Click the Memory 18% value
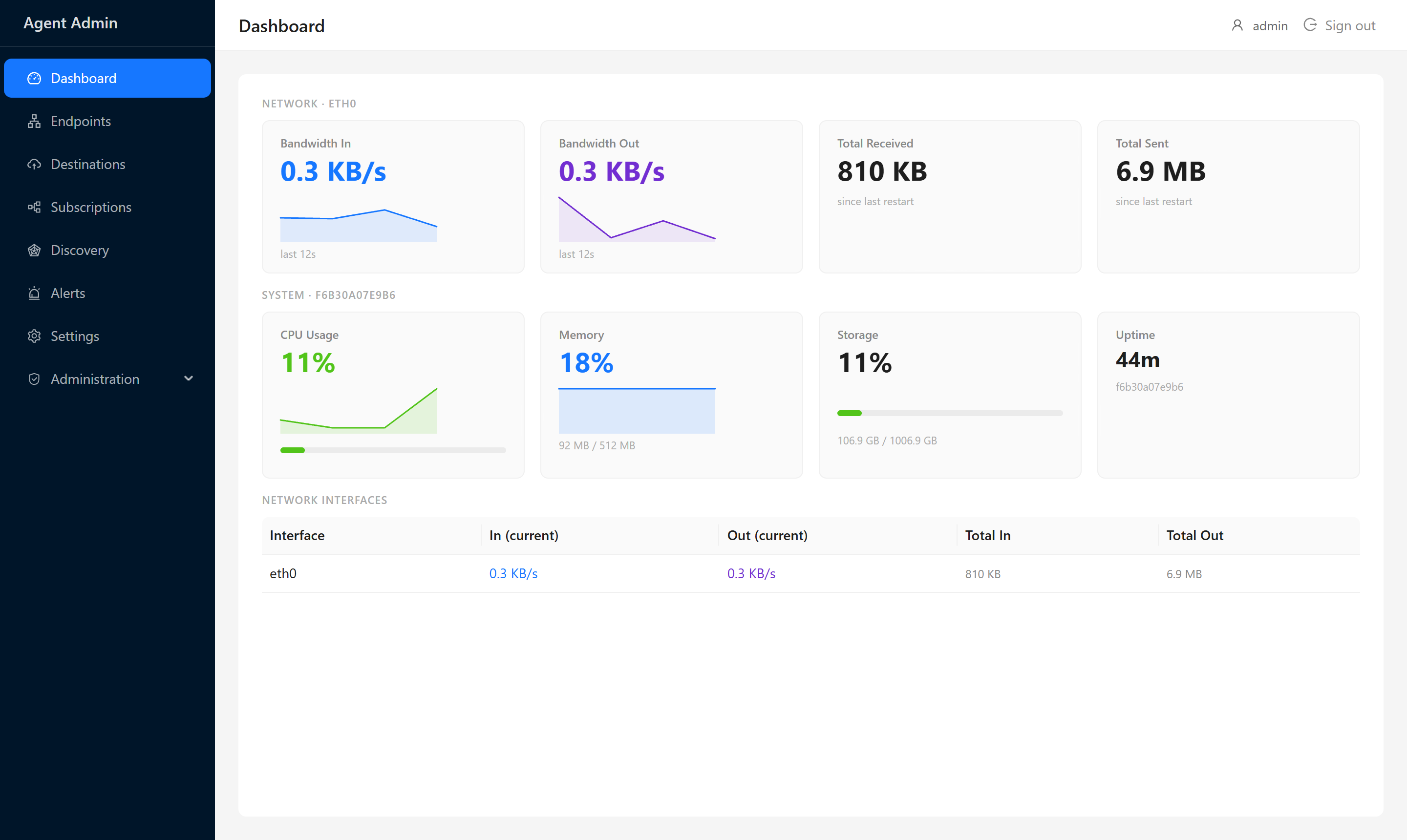The width and height of the screenshot is (1407, 840). pyautogui.click(x=587, y=363)
